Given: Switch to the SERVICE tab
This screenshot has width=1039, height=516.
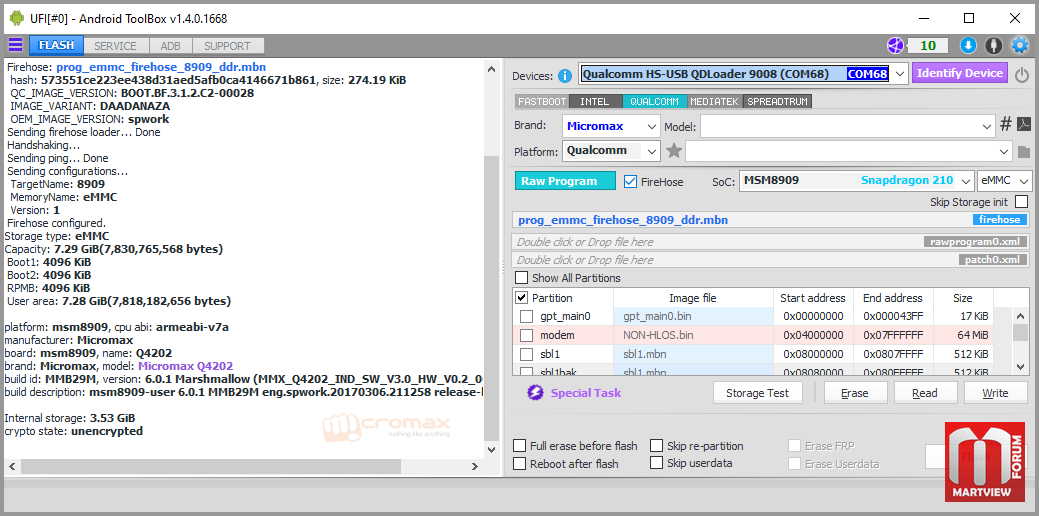Looking at the screenshot, I should (x=115, y=46).
